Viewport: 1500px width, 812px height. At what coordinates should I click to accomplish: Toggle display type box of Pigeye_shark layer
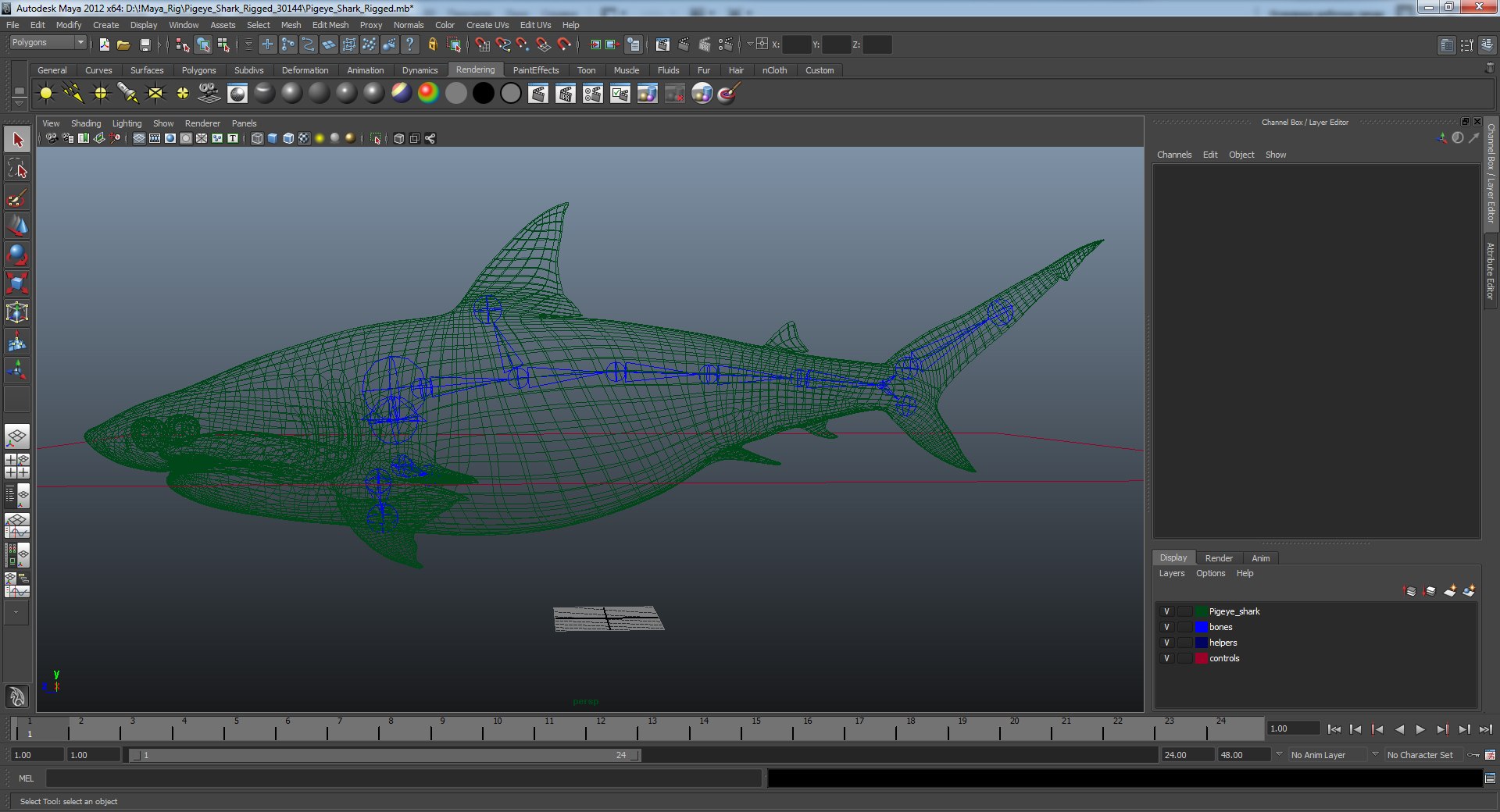(x=1185, y=611)
